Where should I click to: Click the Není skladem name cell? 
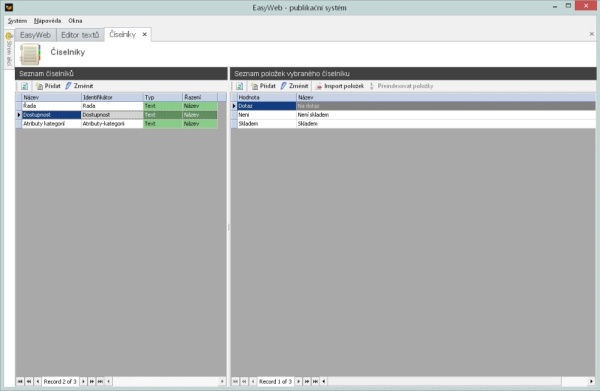[x=446, y=115]
